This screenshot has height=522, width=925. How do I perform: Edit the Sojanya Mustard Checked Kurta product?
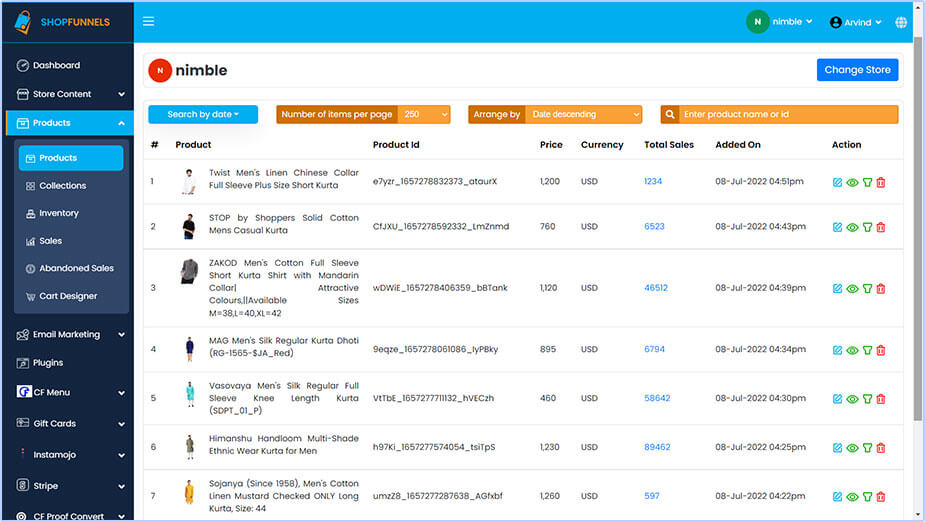(x=837, y=497)
